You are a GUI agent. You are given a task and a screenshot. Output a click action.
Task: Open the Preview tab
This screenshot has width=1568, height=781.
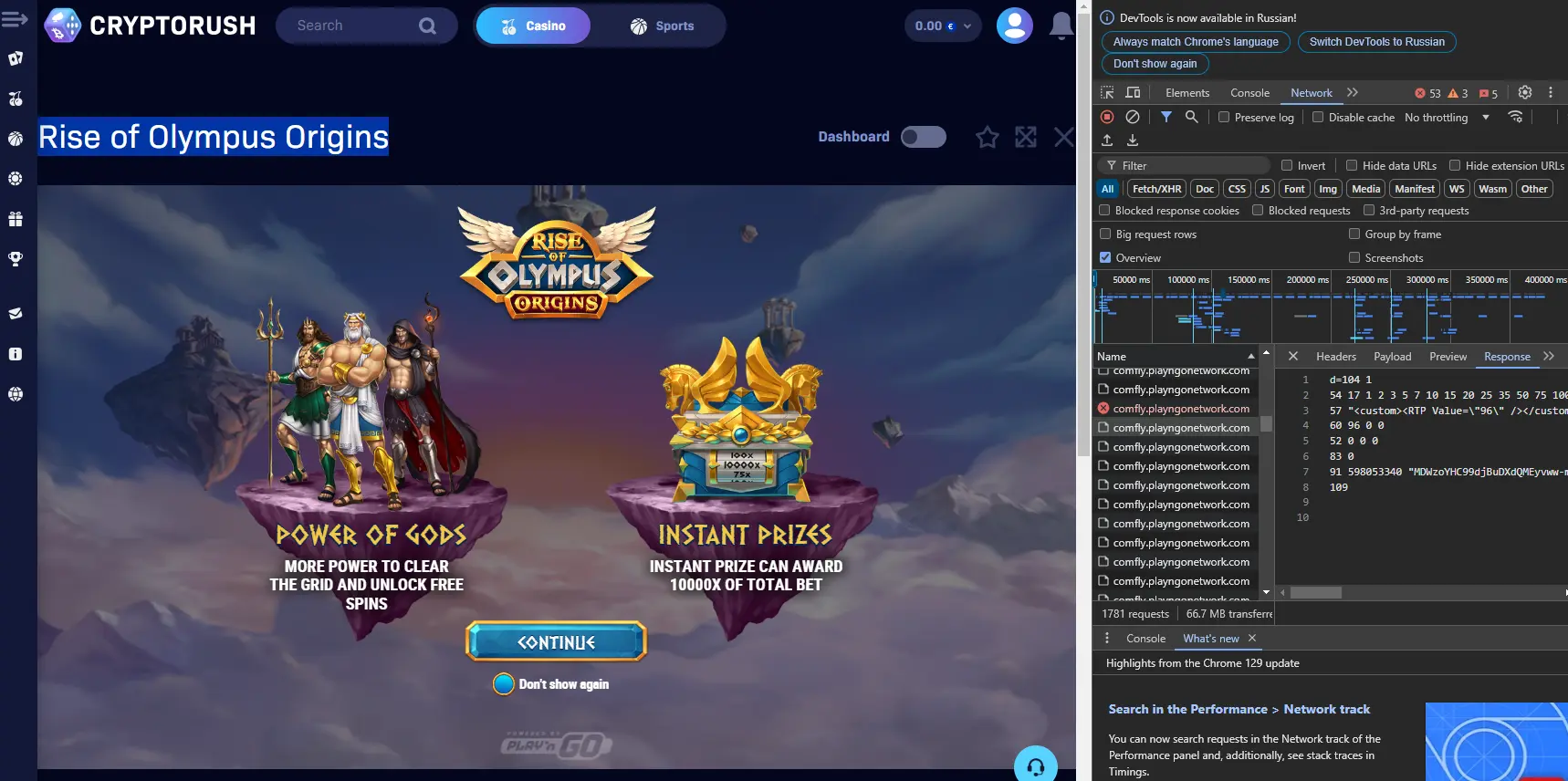pyautogui.click(x=1448, y=357)
